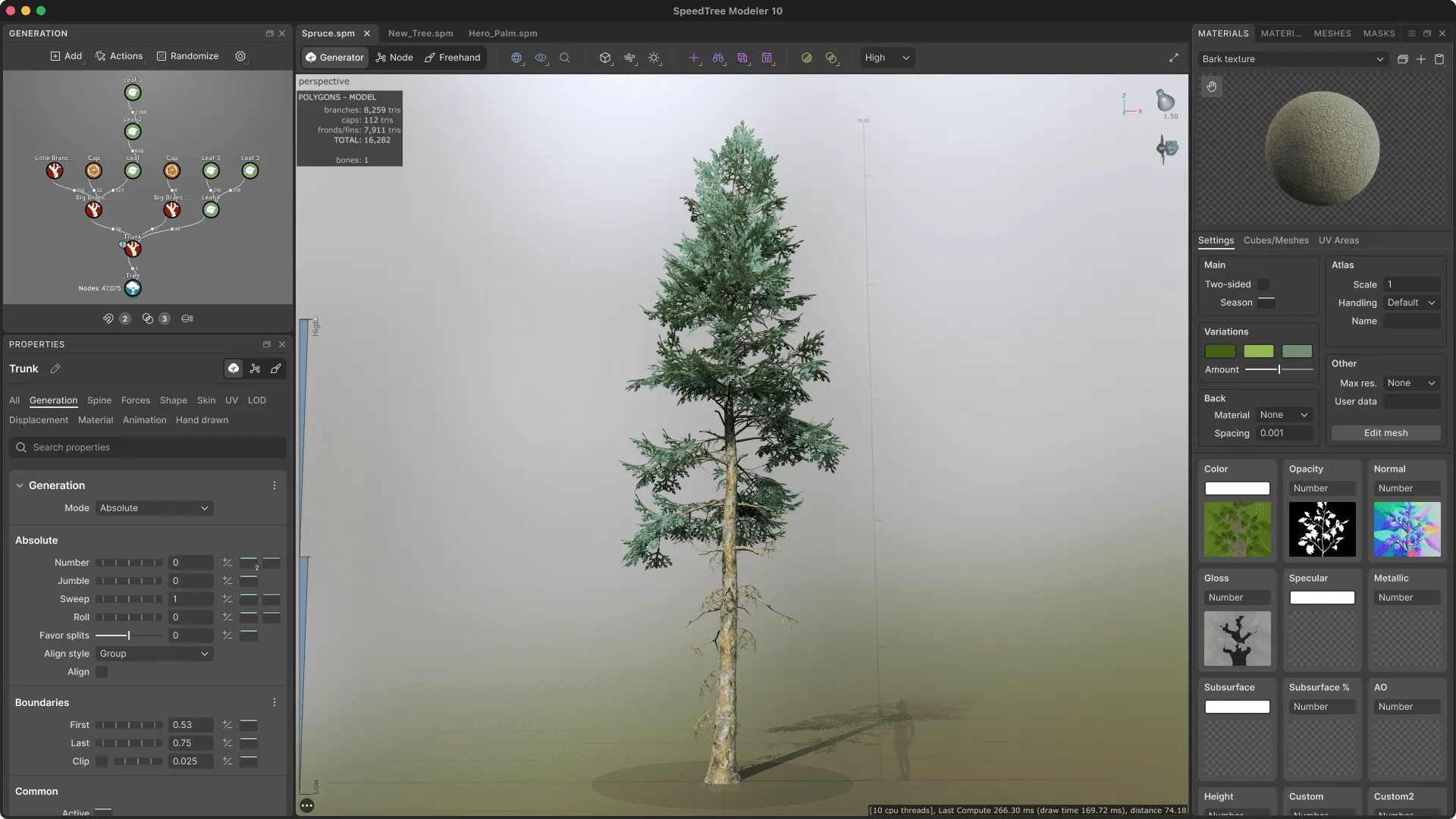Open the Back Material None dropdown
The height and width of the screenshot is (819, 1456).
pyautogui.click(x=1285, y=415)
